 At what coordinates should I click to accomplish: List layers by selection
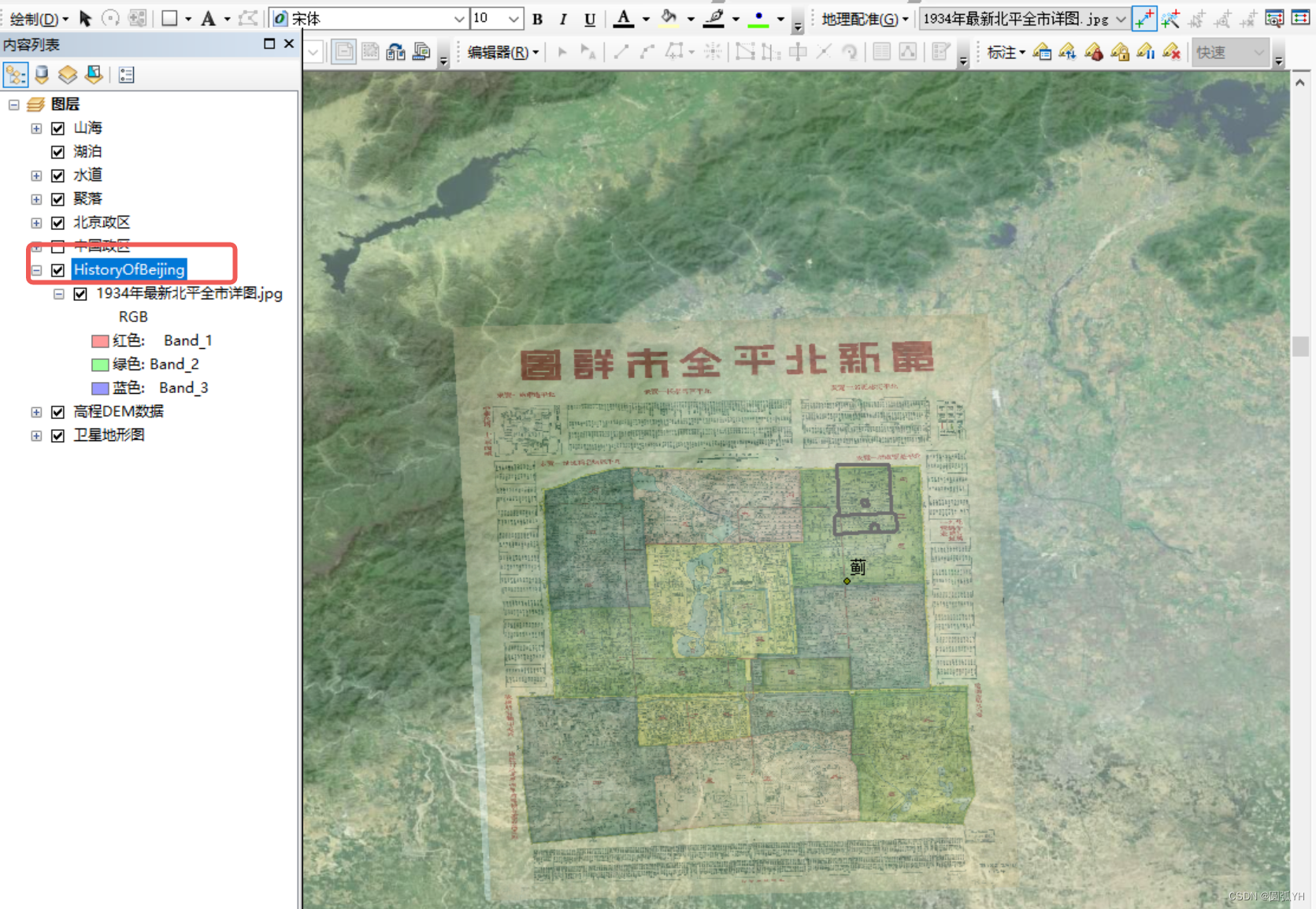coord(94,75)
